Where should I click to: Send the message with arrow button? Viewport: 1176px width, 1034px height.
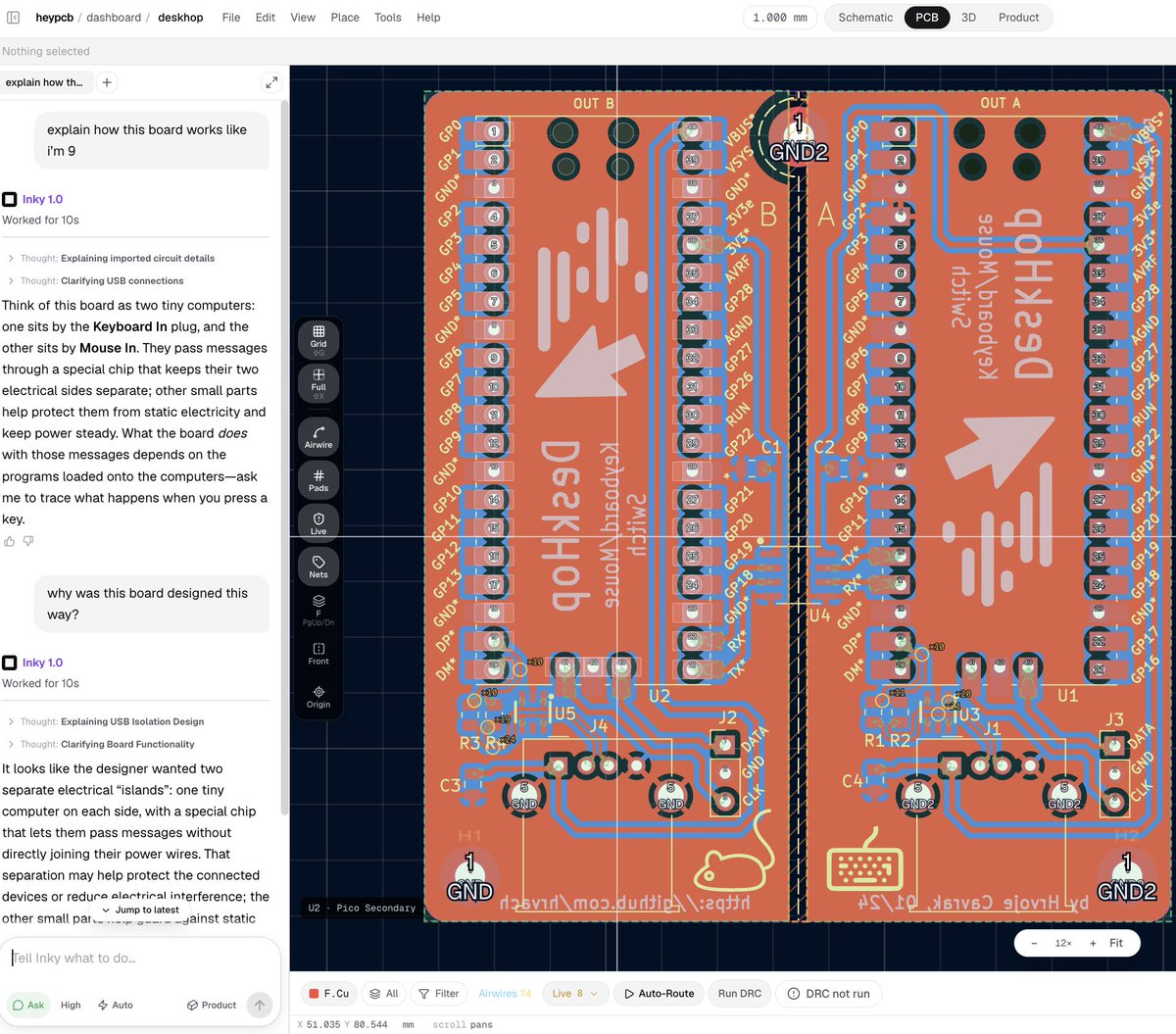point(259,1005)
